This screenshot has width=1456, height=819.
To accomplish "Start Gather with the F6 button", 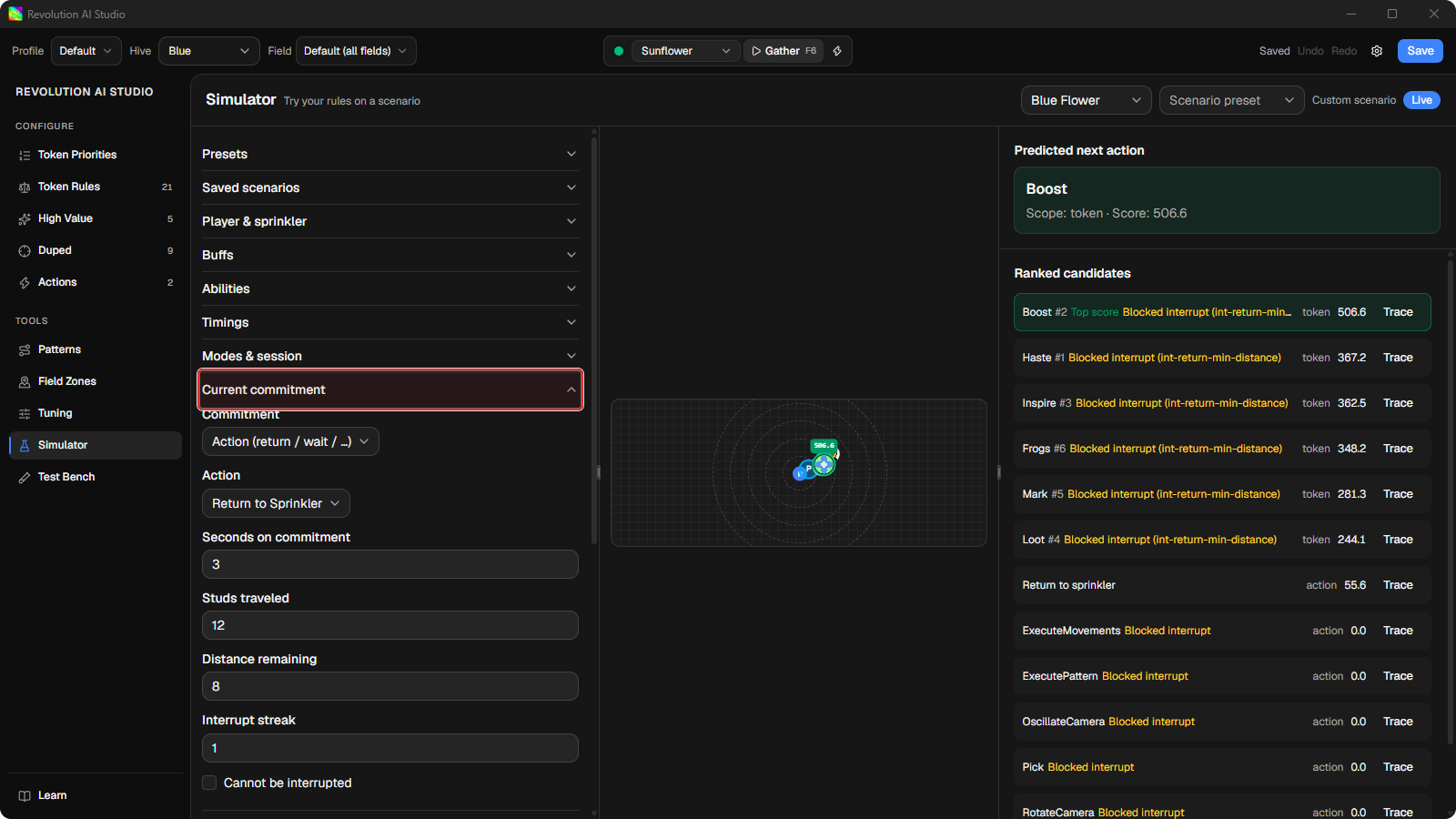I will [784, 51].
